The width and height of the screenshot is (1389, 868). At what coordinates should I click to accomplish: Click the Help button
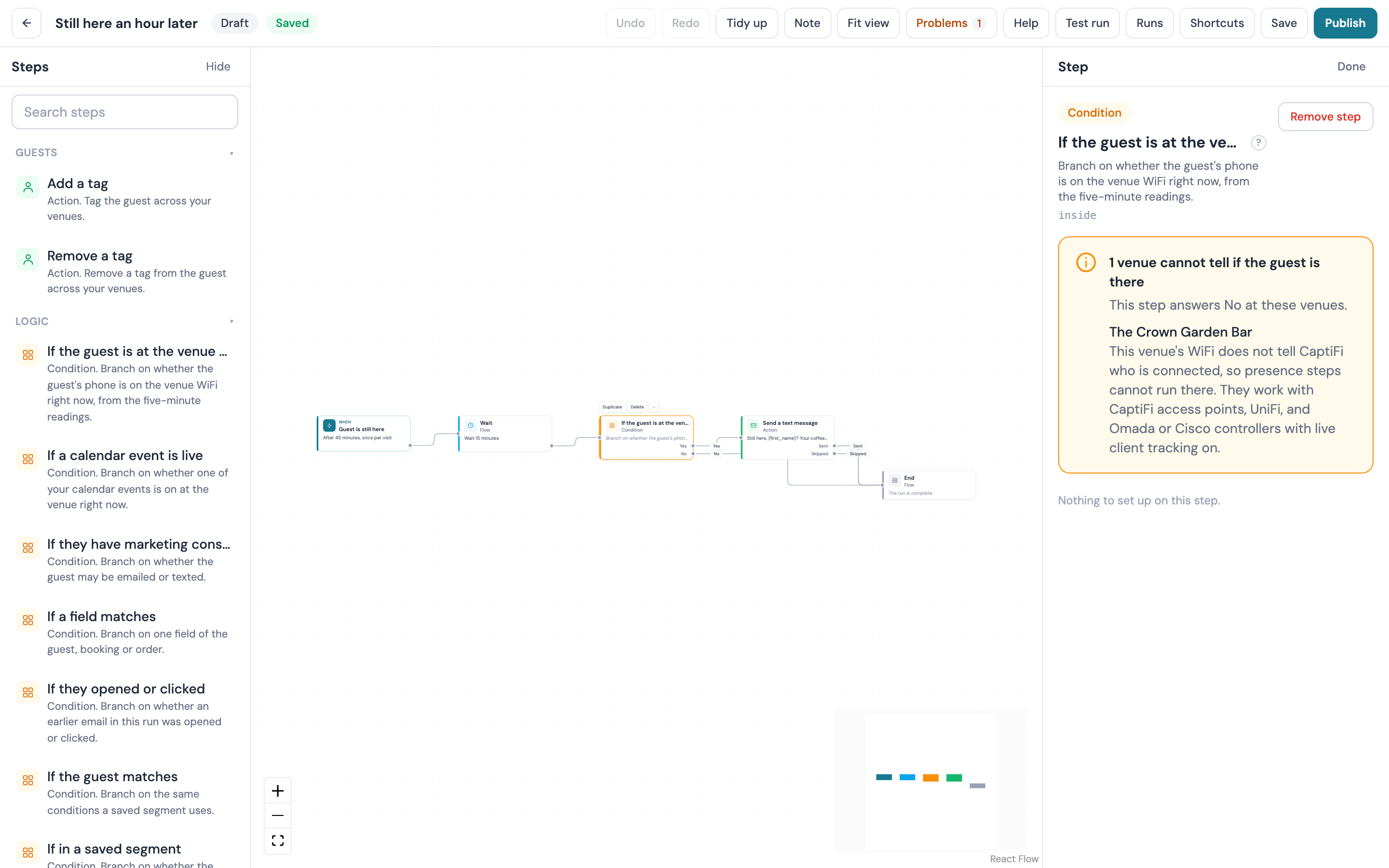1026,23
